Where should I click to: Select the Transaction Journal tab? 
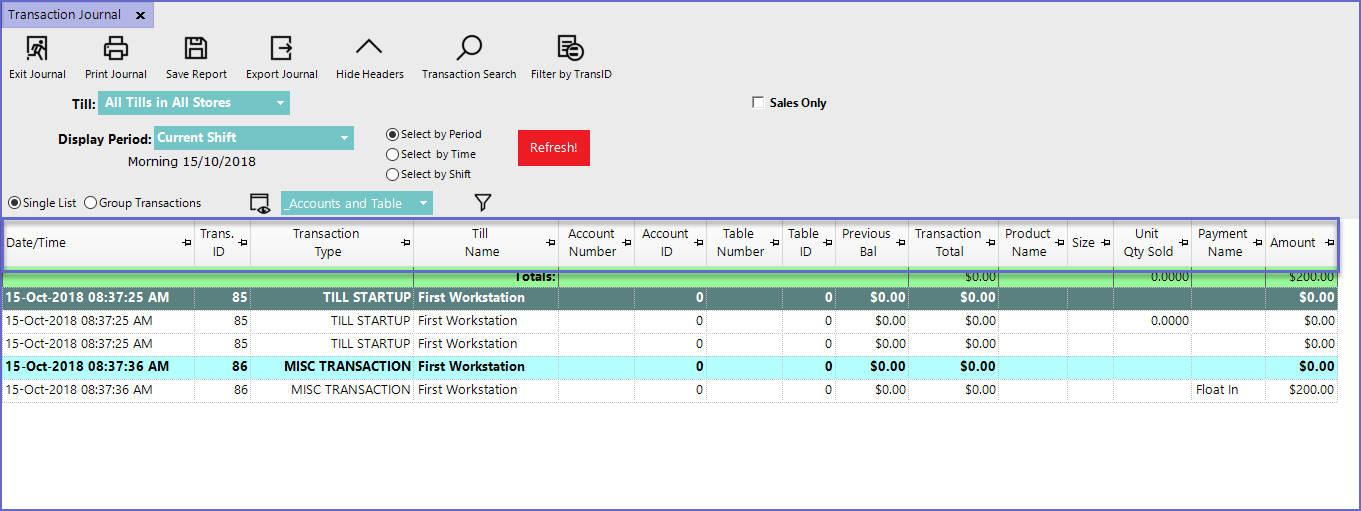coord(65,15)
